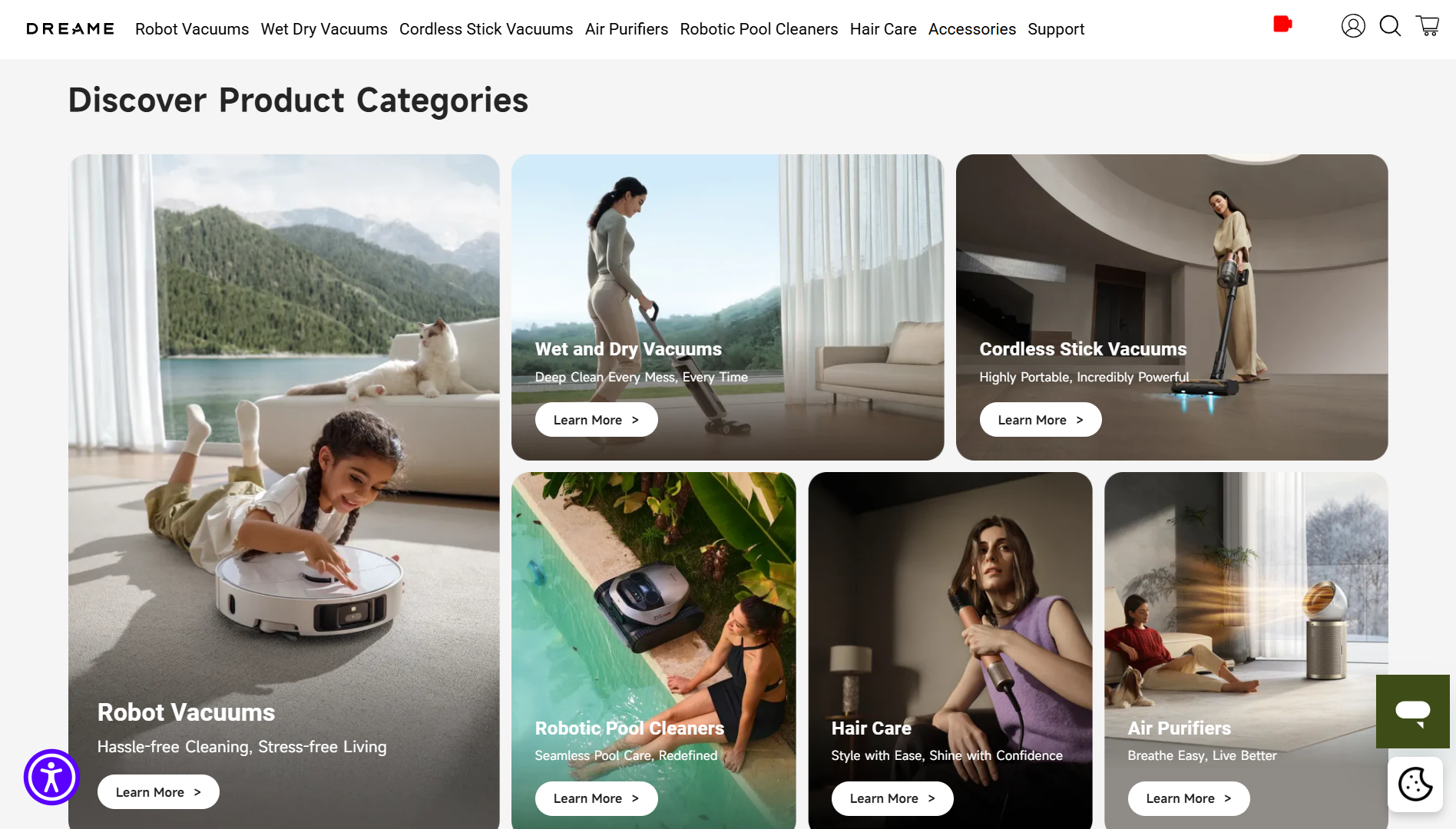Click Learn More under Cordless Stick Vacuums
Viewport: 1456px width, 829px height.
coord(1041,420)
